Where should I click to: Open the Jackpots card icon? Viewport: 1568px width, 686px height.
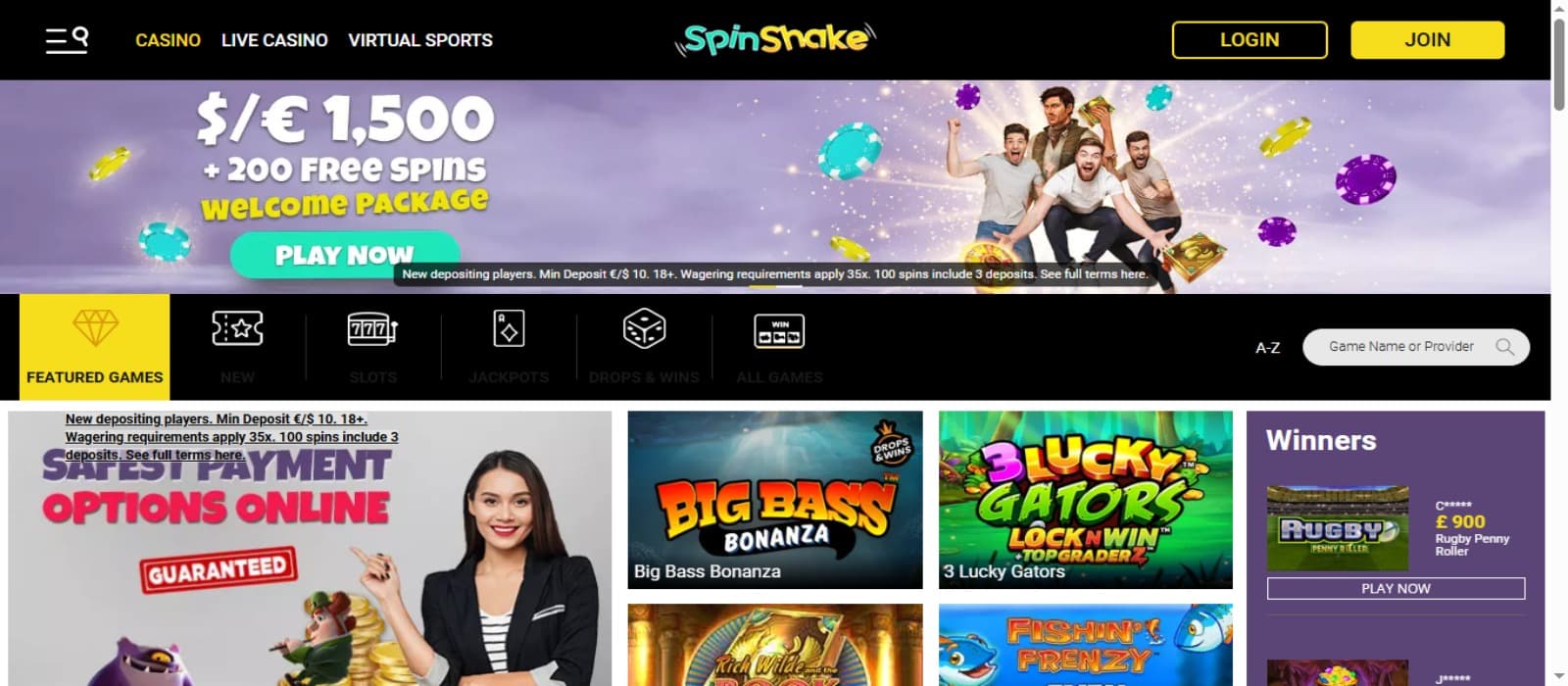(509, 328)
